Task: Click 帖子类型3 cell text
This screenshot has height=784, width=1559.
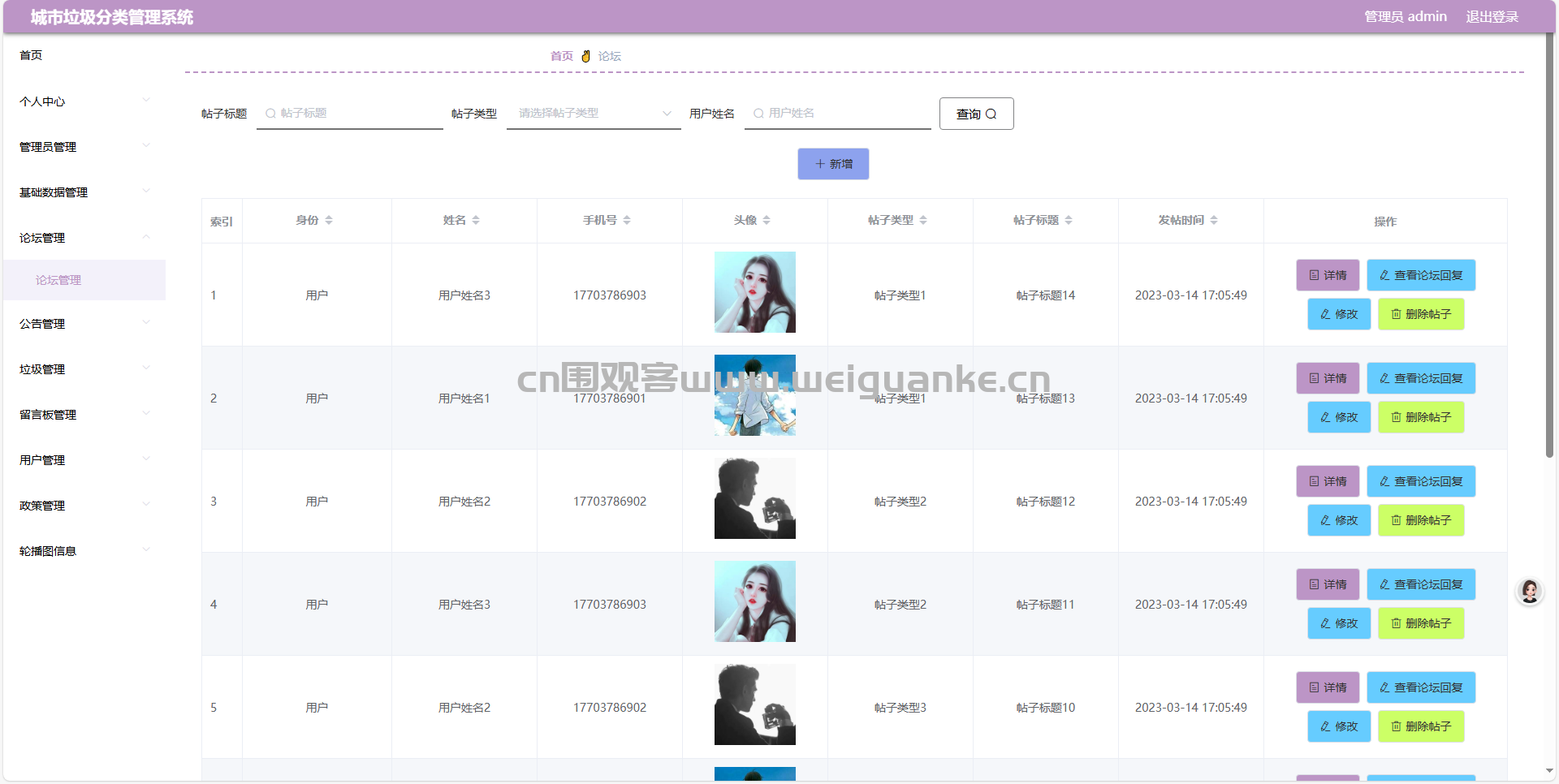Action: pos(900,708)
